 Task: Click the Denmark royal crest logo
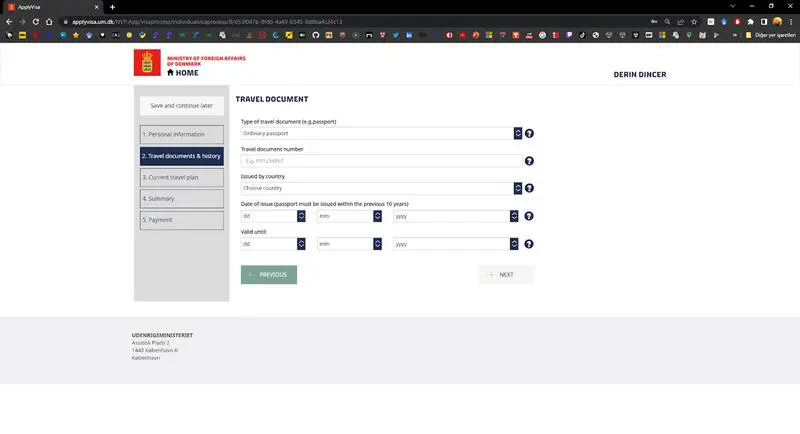[147, 62]
